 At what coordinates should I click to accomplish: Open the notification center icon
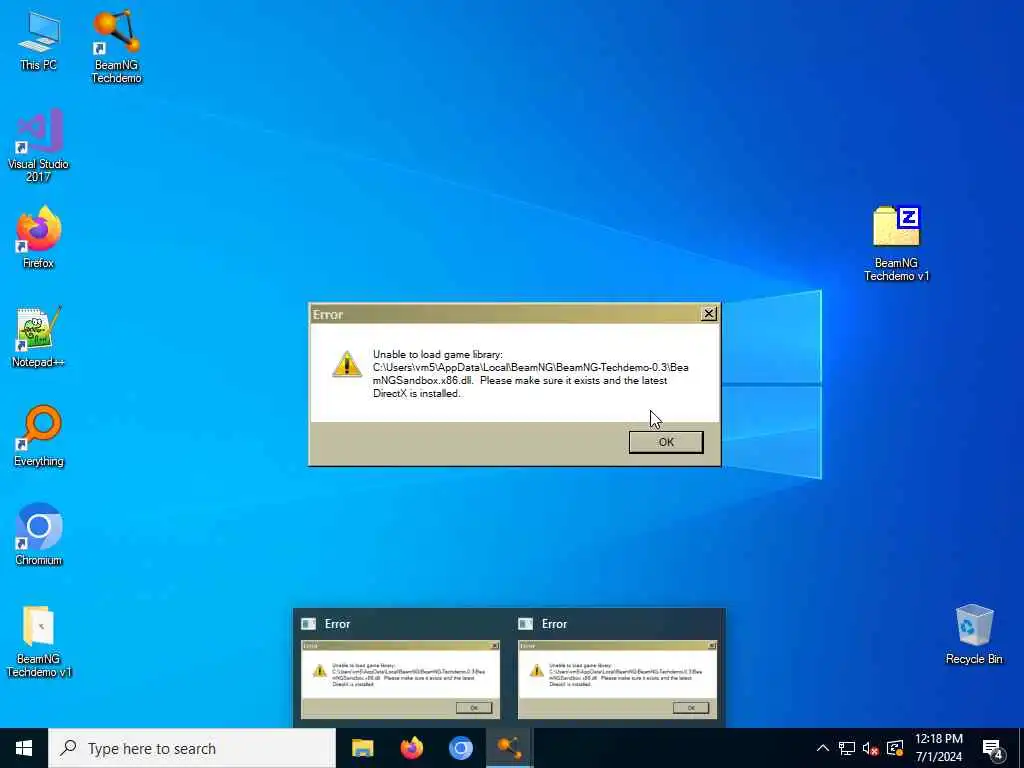point(992,748)
